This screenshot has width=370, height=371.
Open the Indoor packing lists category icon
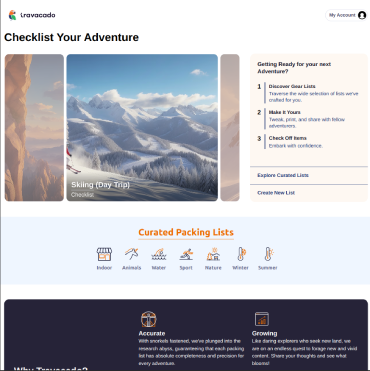(104, 255)
